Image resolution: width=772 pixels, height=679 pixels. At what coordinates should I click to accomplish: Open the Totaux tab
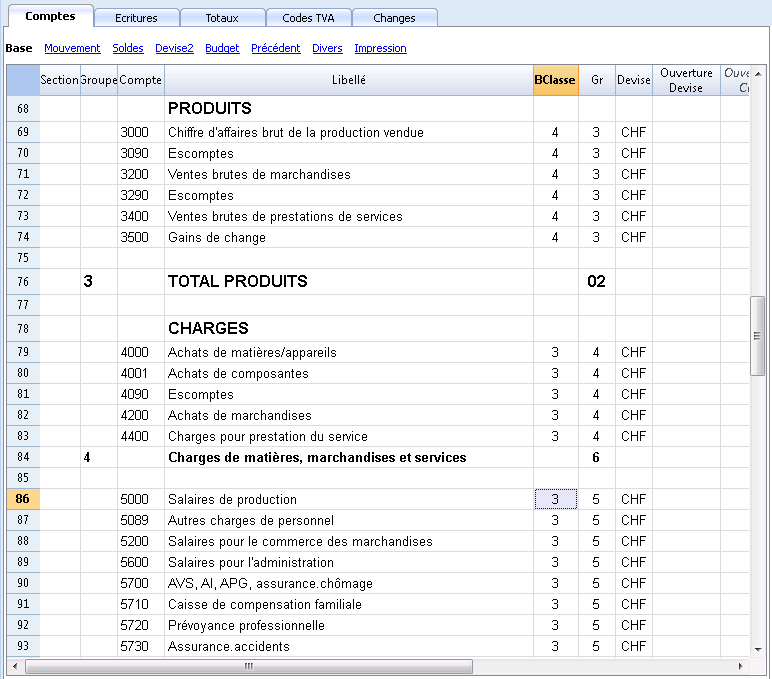point(222,18)
